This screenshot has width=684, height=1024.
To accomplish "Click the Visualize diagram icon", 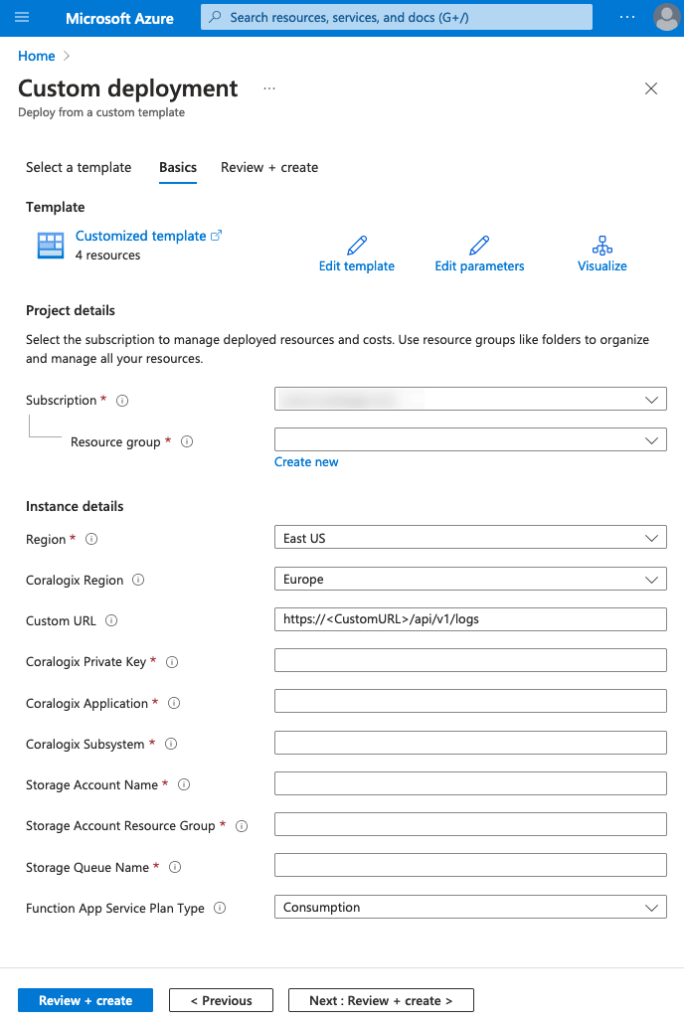I will [602, 245].
